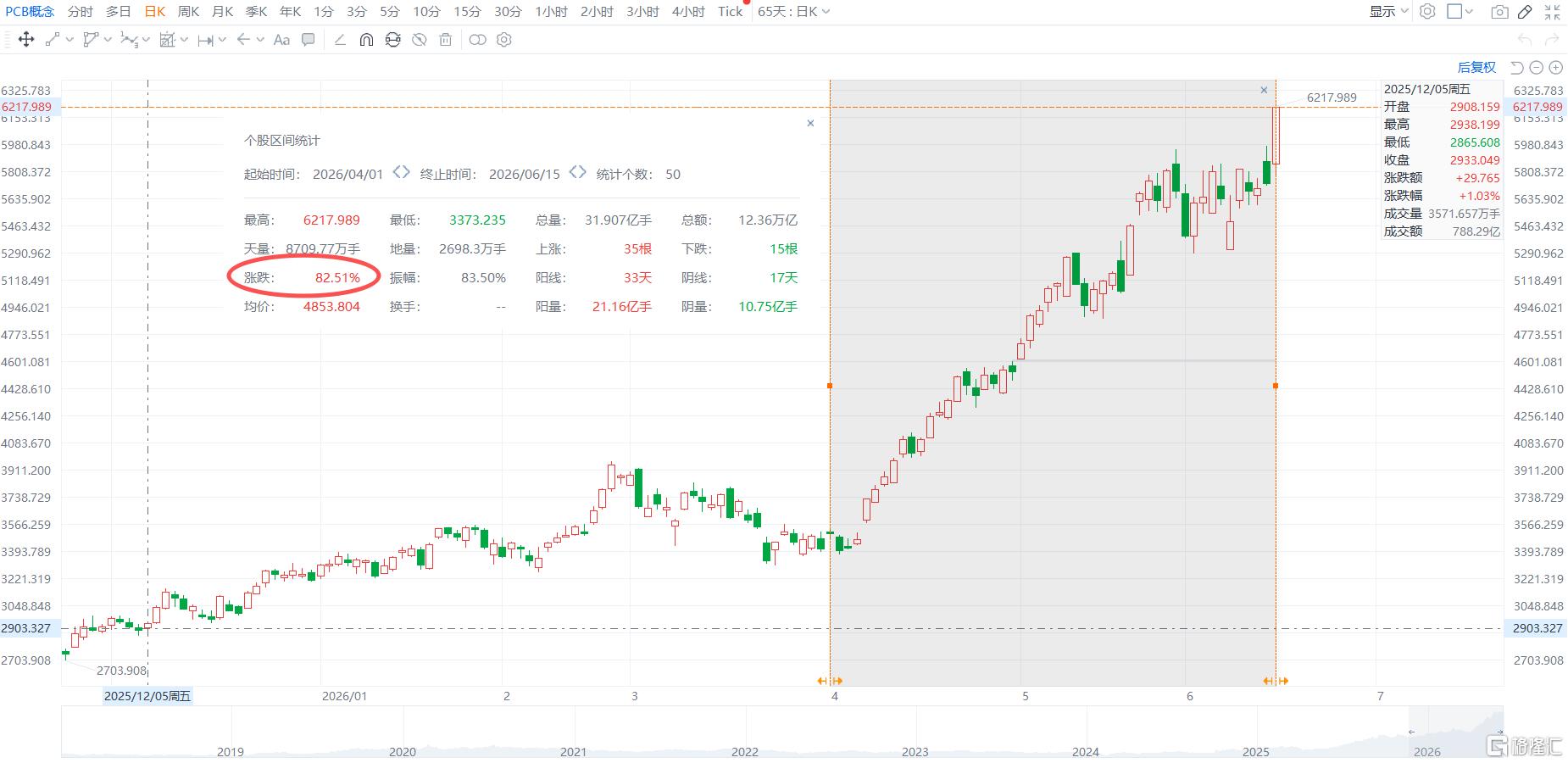The width and height of the screenshot is (1568, 763).
Task: Click the Aa text annotation tool
Action: pyautogui.click(x=281, y=40)
